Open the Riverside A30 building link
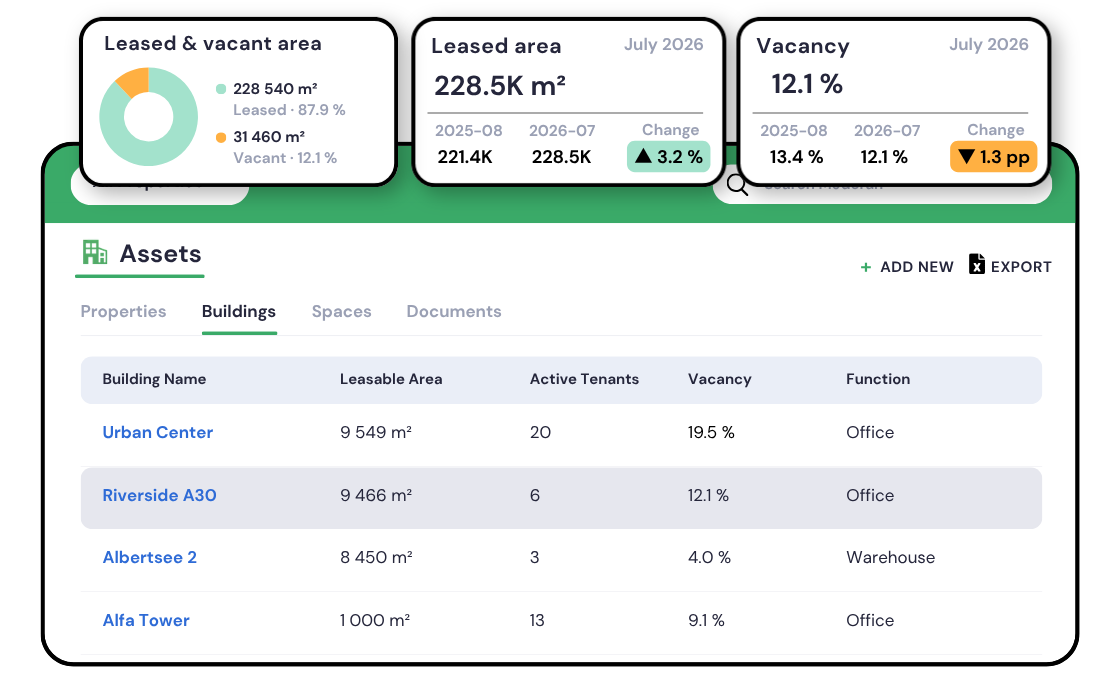The width and height of the screenshot is (1120, 686). (159, 495)
